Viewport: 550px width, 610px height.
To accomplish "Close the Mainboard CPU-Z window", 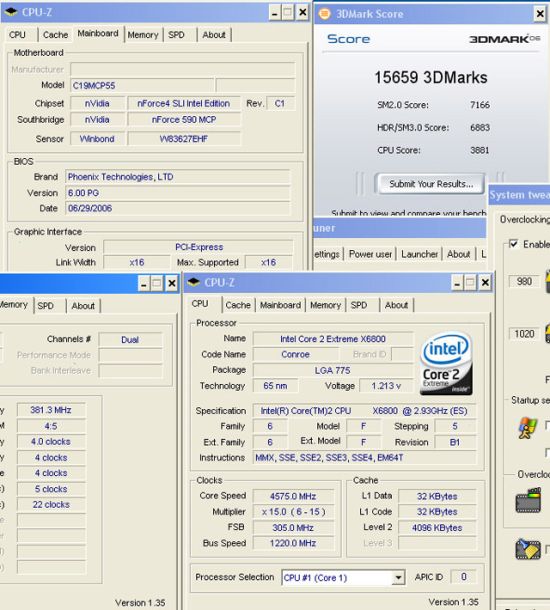I will pos(302,12).
